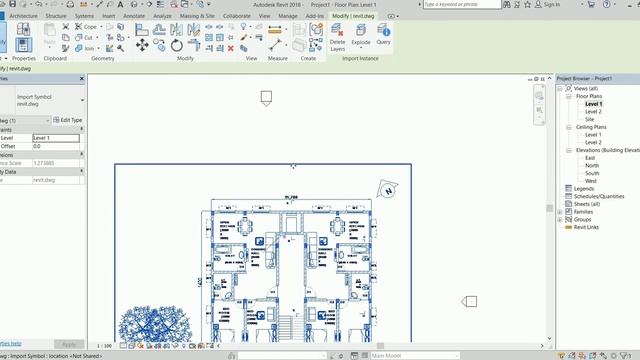This screenshot has width=640, height=360.
Task: Click the Hide in View lightbulb icon
Action: coord(243,27)
